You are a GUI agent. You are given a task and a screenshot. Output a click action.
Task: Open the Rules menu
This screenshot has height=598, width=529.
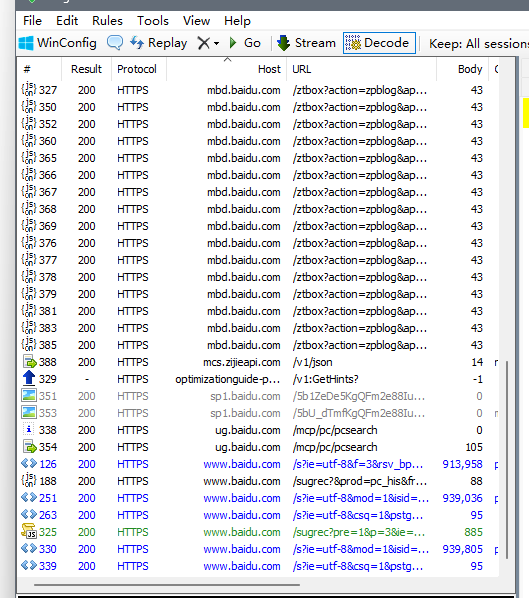click(107, 21)
